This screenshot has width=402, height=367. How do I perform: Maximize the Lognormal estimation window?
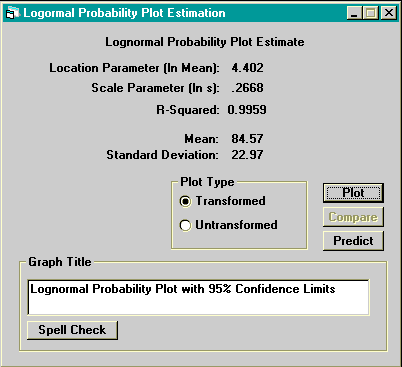point(371,13)
